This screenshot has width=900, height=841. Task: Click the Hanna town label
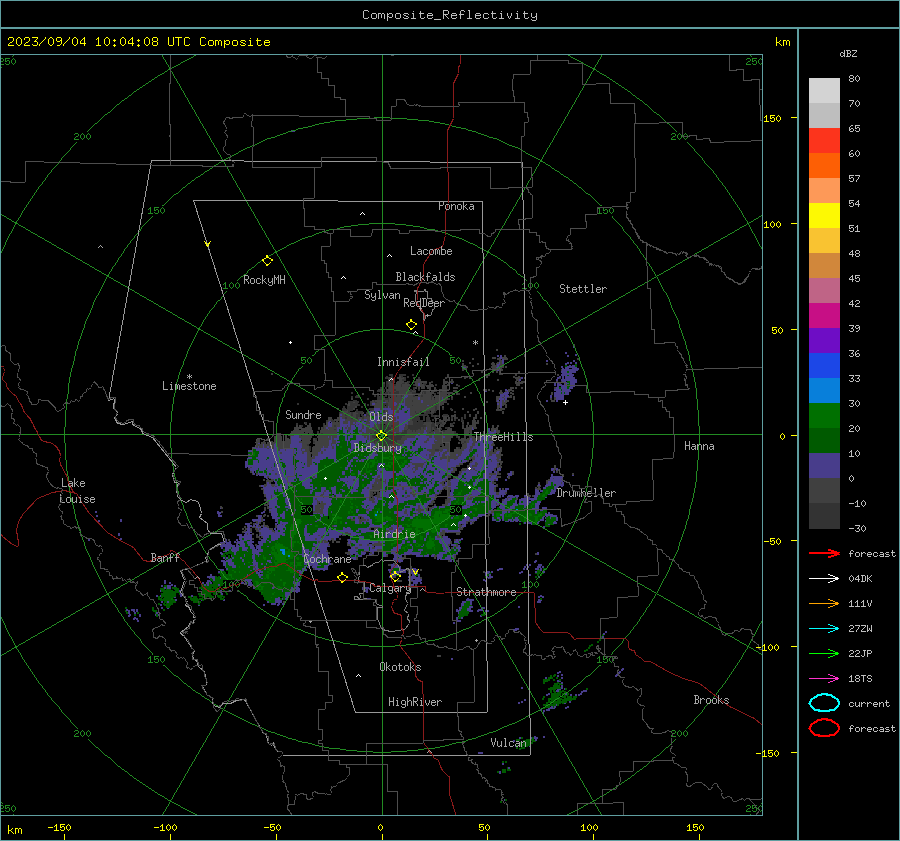[699, 446]
